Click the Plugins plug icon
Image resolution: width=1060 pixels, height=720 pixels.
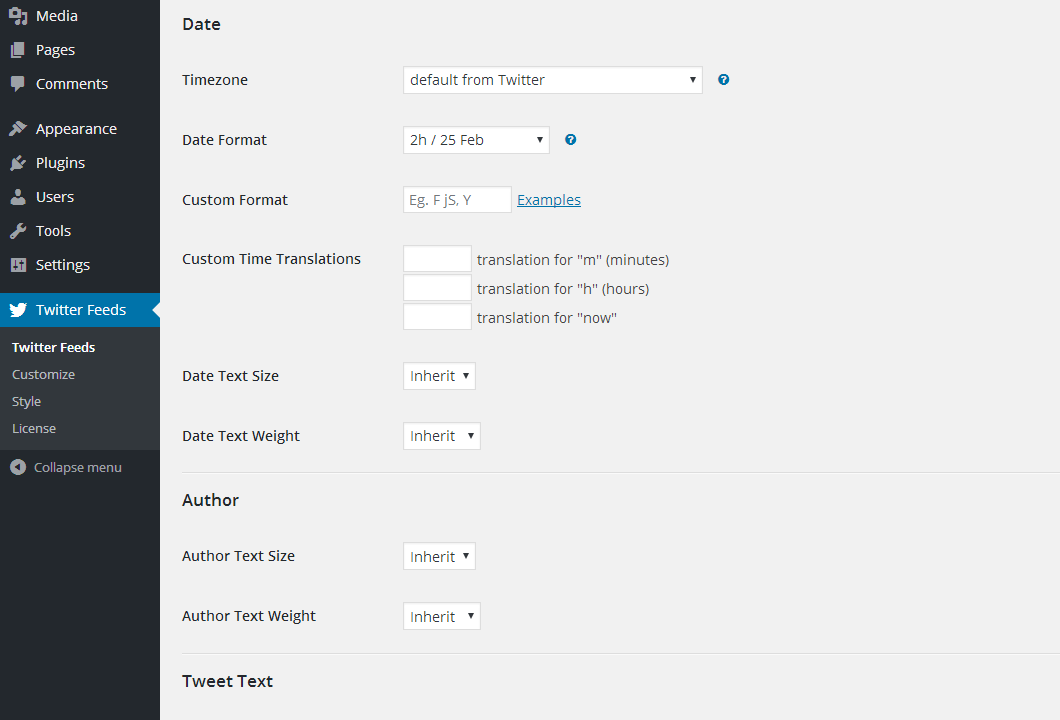[18, 163]
